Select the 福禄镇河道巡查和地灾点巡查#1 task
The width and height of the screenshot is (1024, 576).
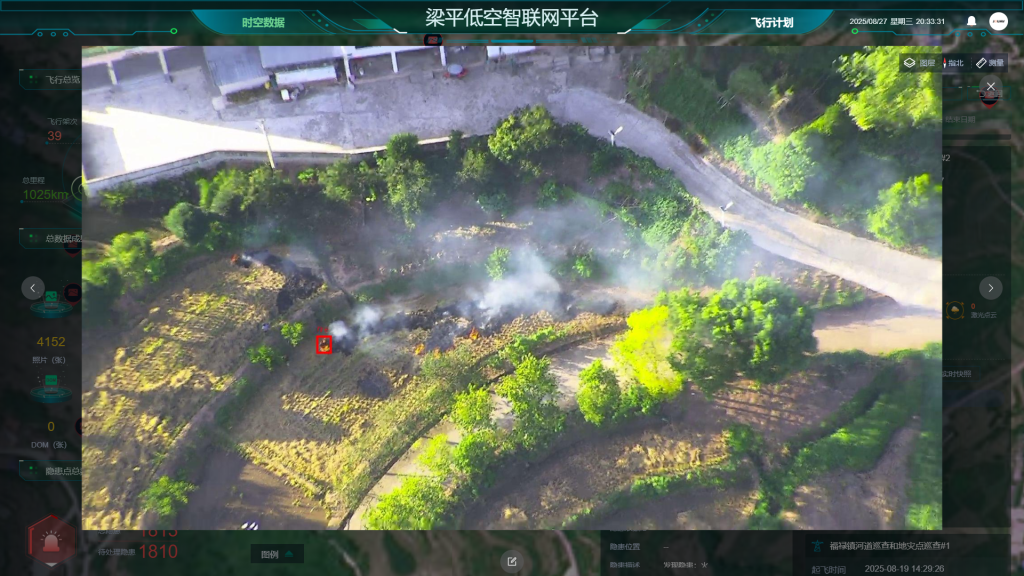888,547
